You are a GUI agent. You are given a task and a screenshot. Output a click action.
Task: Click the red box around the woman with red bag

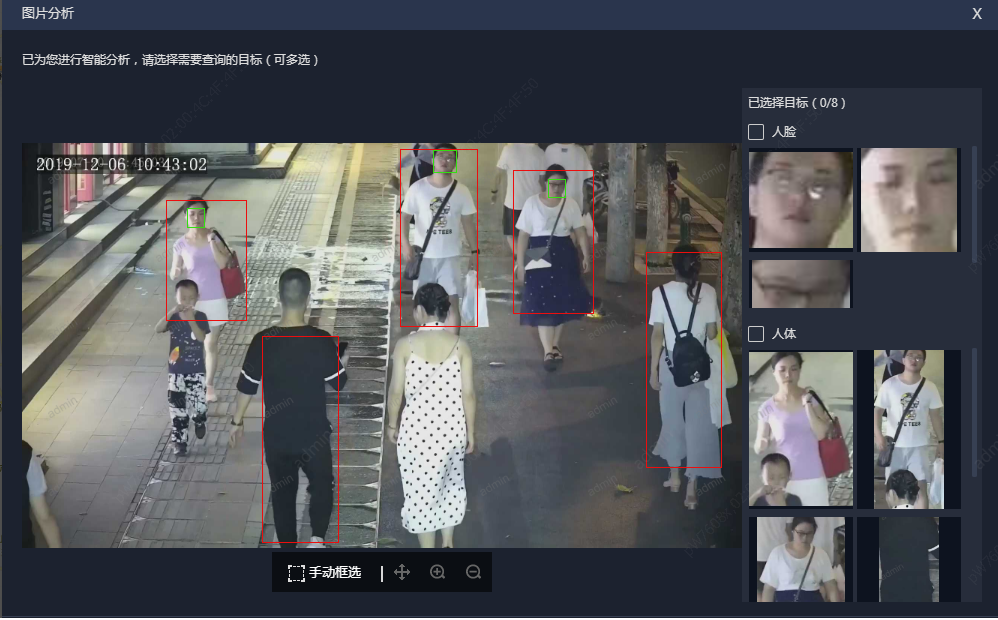(206, 260)
